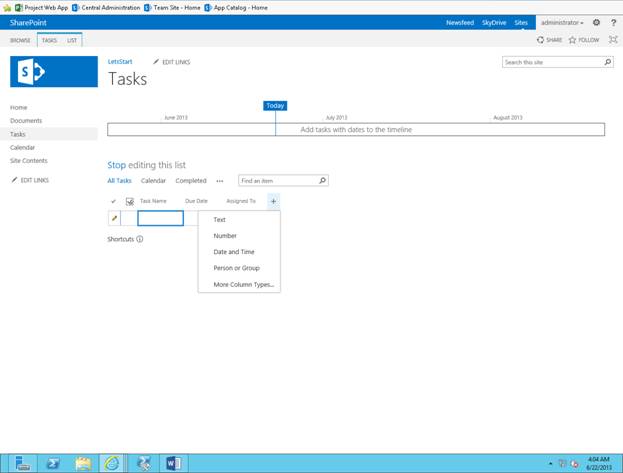Click the add column plus icon
Image resolution: width=623 pixels, height=473 pixels.
(273, 201)
